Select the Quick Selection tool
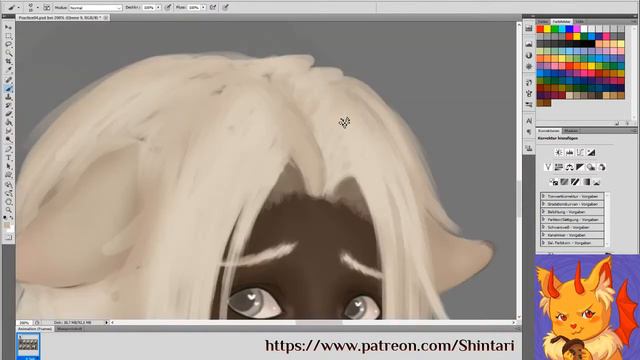Viewport: 640px width, 360px height. pos(8,52)
